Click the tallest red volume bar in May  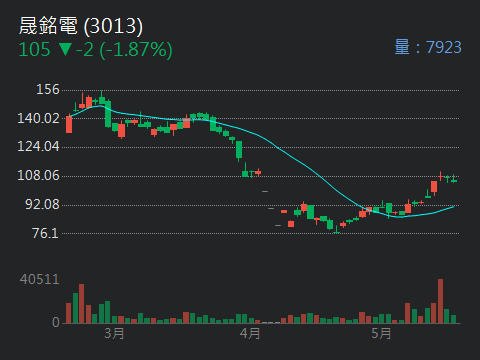[440, 301]
